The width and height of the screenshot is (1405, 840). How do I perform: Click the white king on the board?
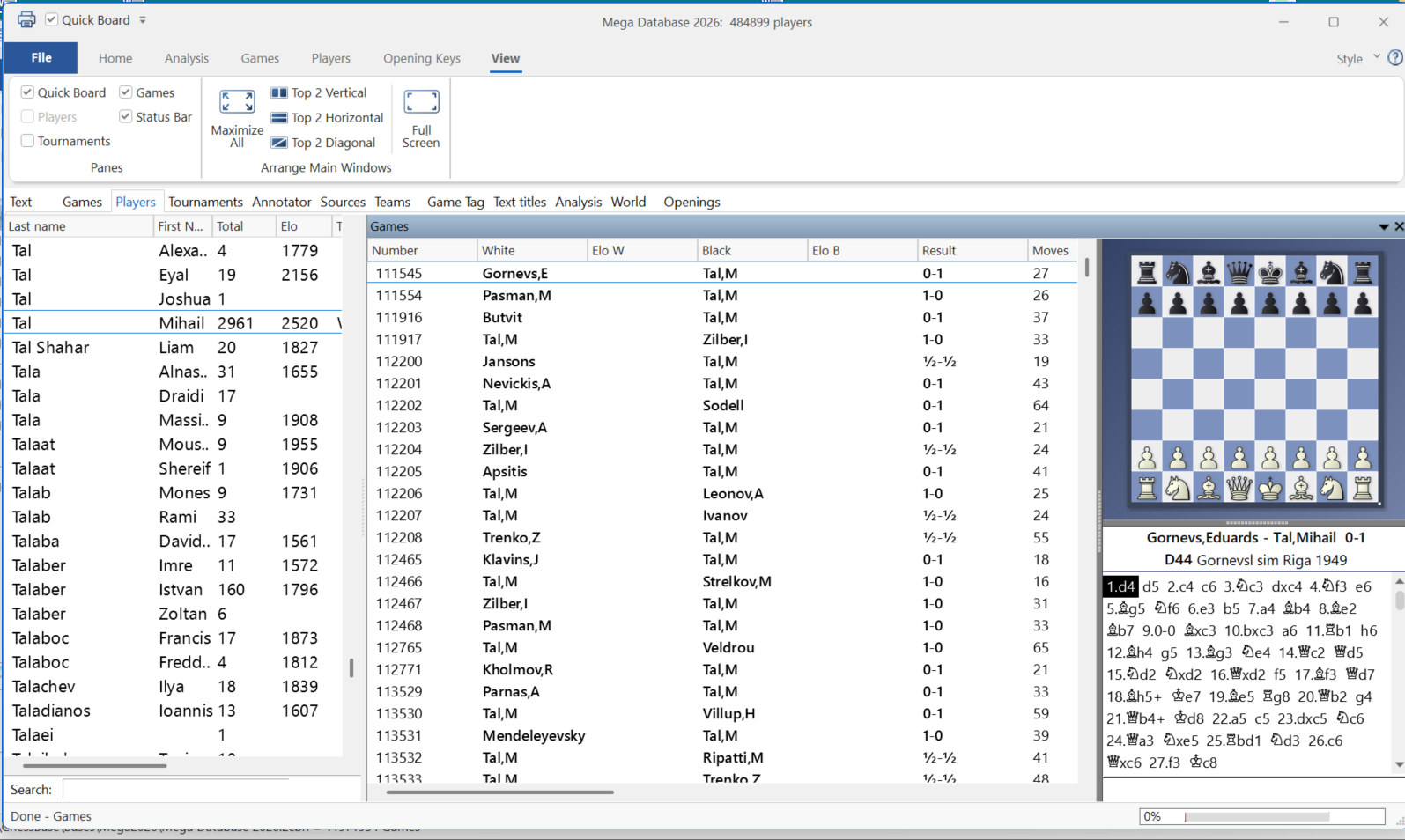click(x=1270, y=487)
